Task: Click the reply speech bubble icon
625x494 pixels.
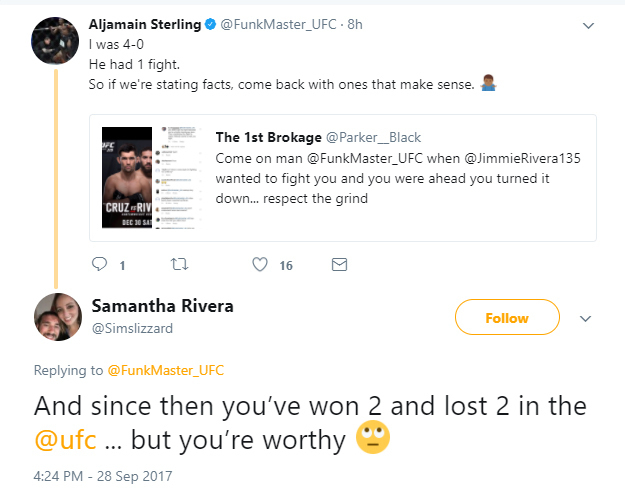Action: 99,264
